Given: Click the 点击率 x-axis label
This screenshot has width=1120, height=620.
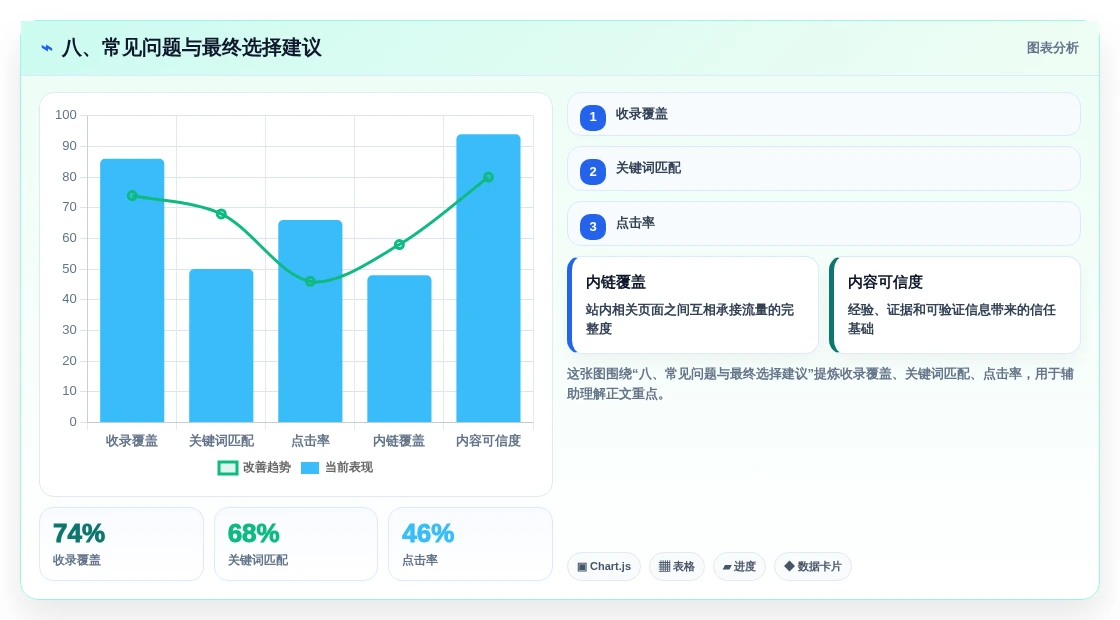Looking at the screenshot, I should 310,441.
